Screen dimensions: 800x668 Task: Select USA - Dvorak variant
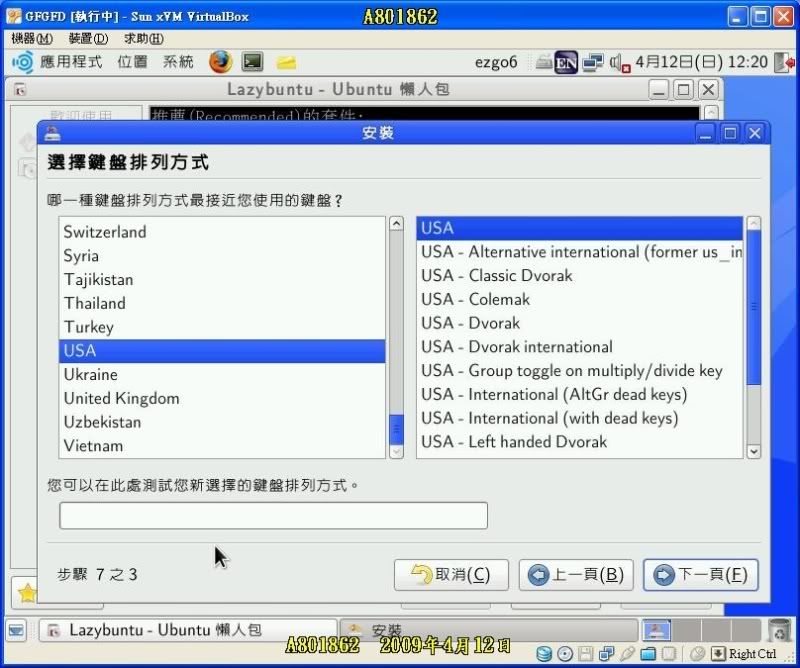(580, 323)
